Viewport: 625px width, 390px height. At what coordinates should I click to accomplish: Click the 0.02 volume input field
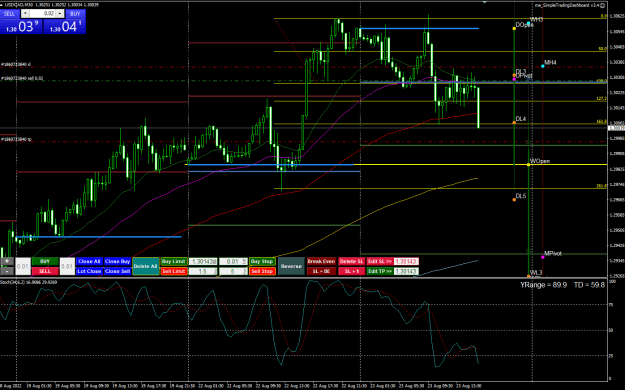tap(43, 14)
